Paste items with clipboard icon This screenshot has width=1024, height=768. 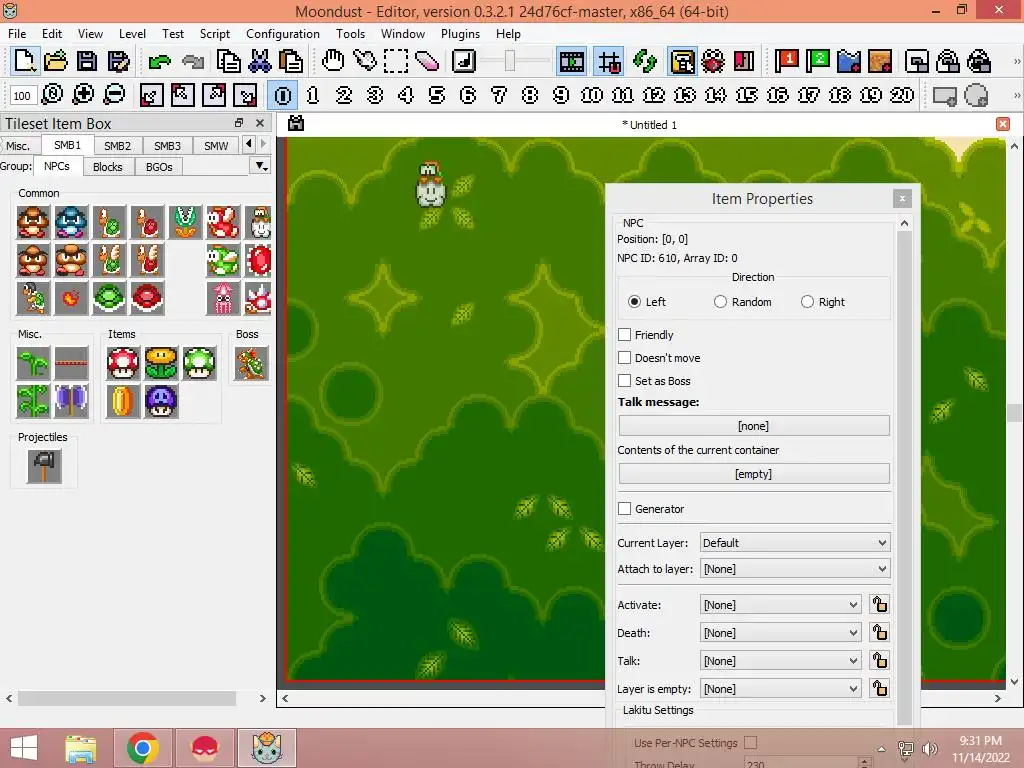point(291,61)
